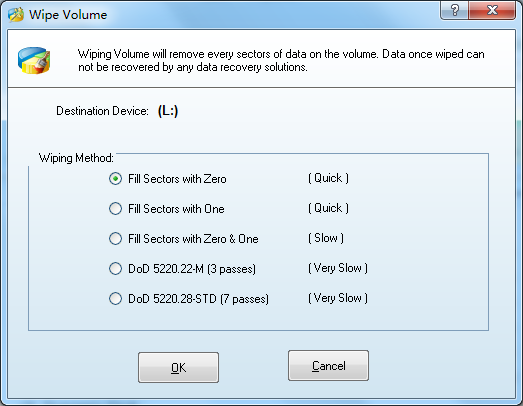Click the Wipe Volume title text
The width and height of the screenshot is (523, 406).
pyautogui.click(x=68, y=15)
